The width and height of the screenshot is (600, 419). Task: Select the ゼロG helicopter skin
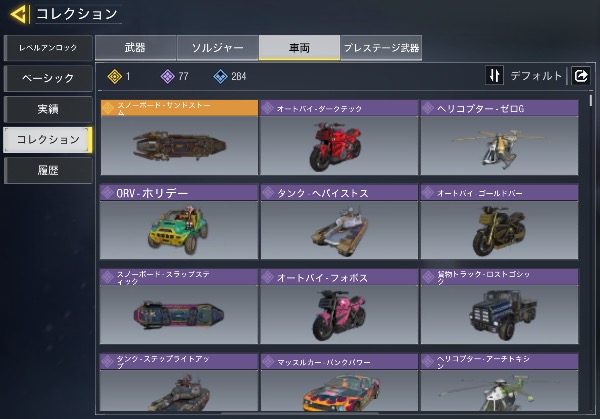point(499,138)
